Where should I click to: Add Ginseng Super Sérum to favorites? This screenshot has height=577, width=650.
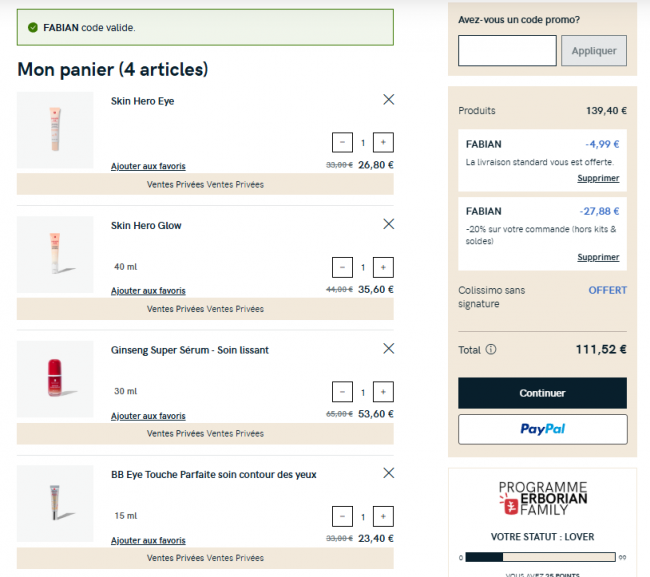148,416
